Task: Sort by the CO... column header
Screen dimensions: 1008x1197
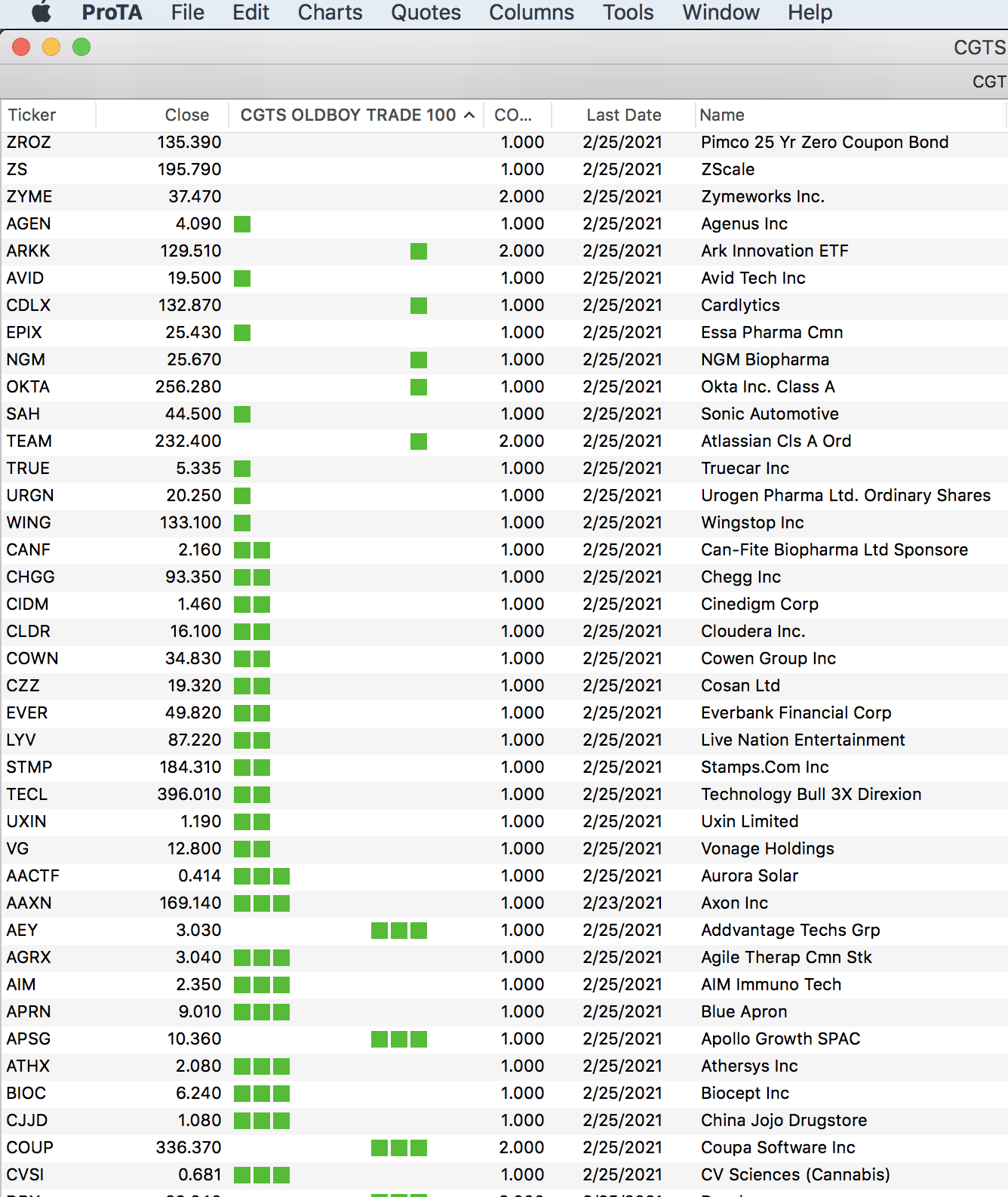Action: coord(518,115)
